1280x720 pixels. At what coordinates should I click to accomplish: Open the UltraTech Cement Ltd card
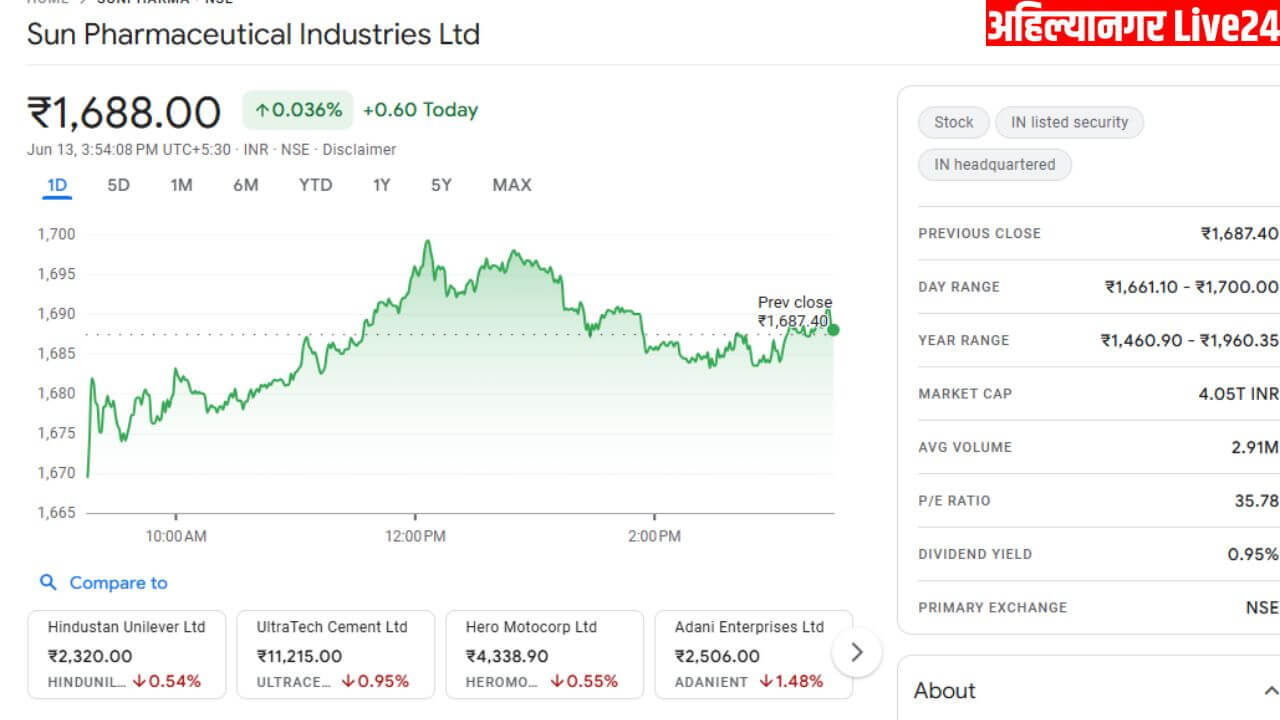[335, 654]
